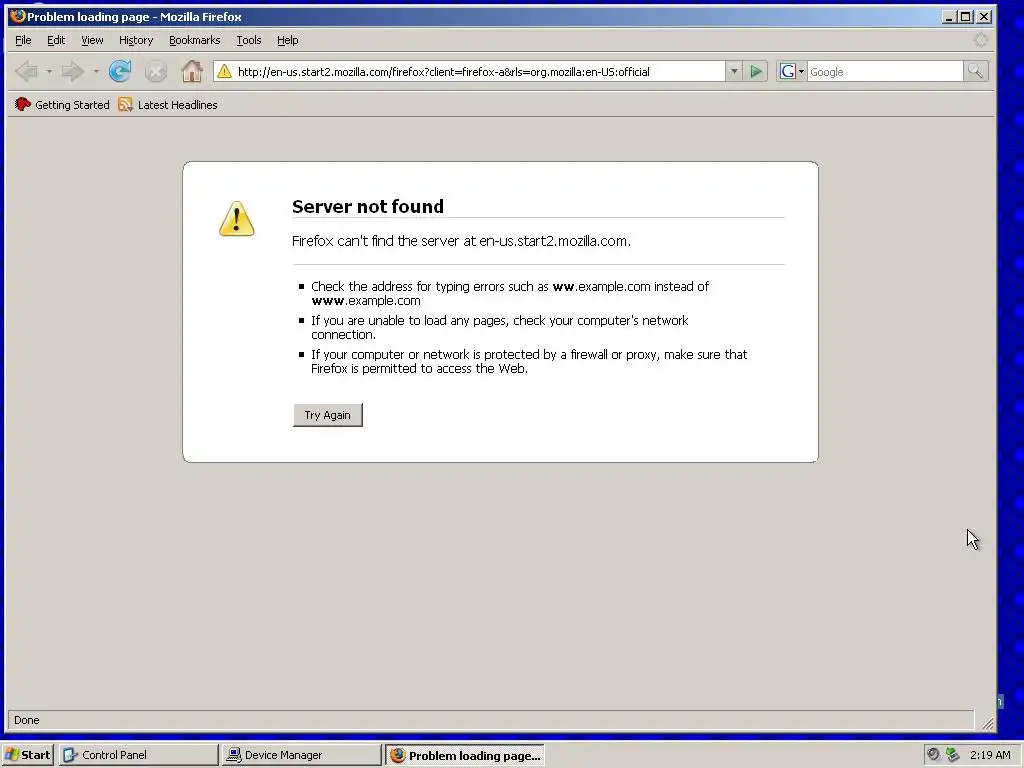1024x768 pixels.
Task: Click the network connection tray icon
Action: [953, 754]
